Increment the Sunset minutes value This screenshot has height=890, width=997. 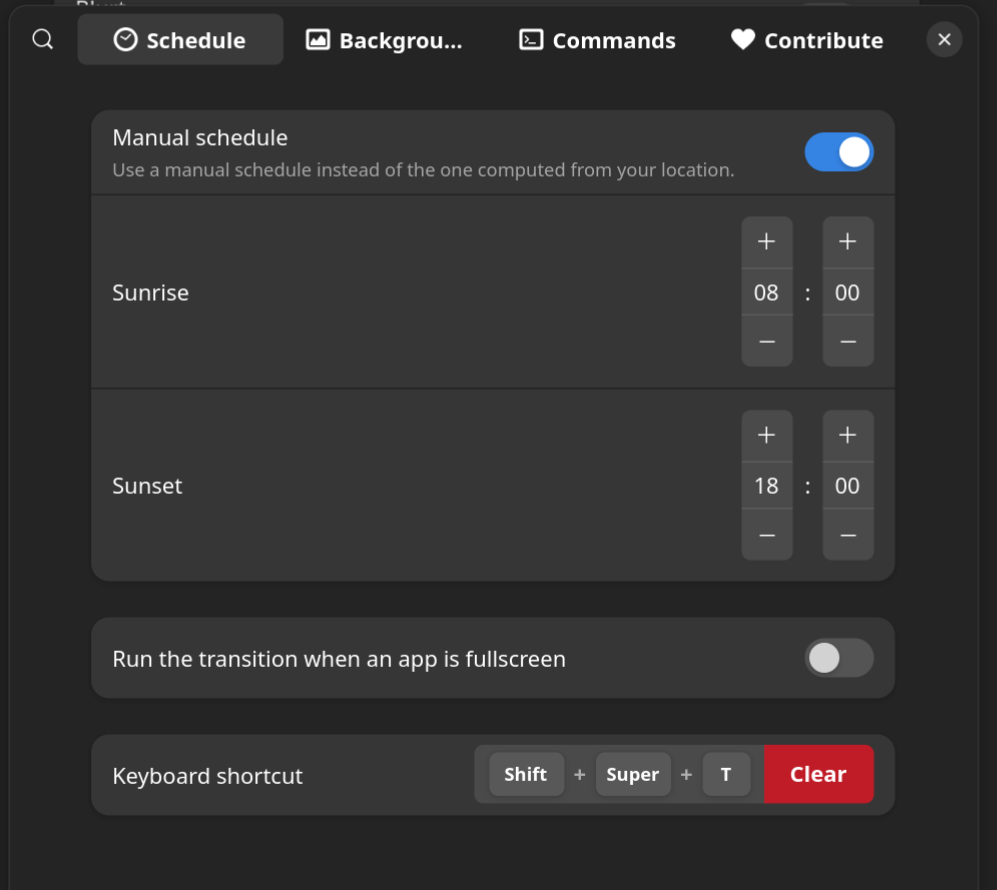click(847, 435)
